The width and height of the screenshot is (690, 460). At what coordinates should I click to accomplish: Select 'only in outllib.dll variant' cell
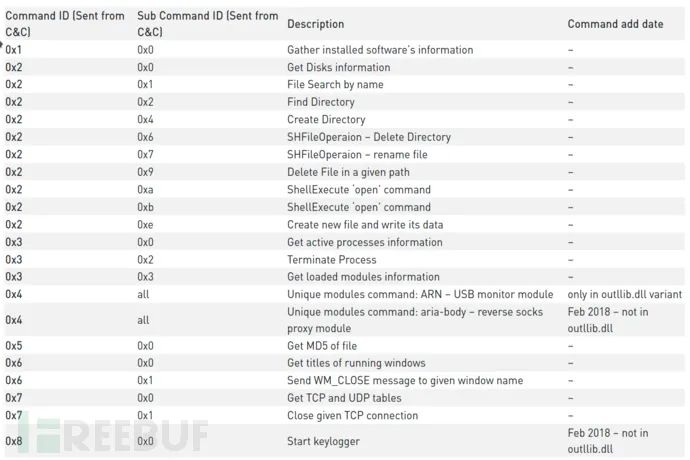[624, 294]
